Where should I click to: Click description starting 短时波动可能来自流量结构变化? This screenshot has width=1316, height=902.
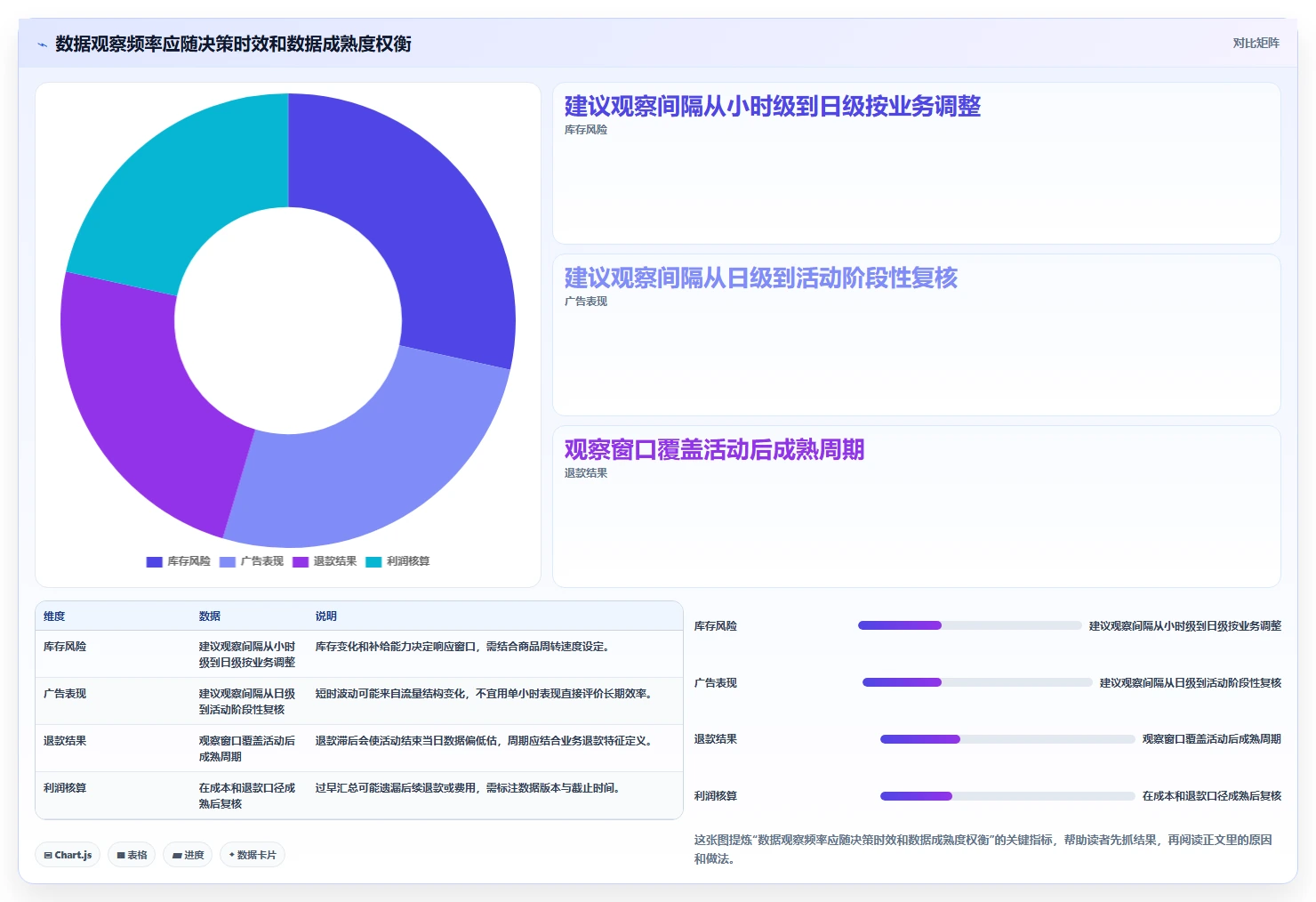click(486, 694)
